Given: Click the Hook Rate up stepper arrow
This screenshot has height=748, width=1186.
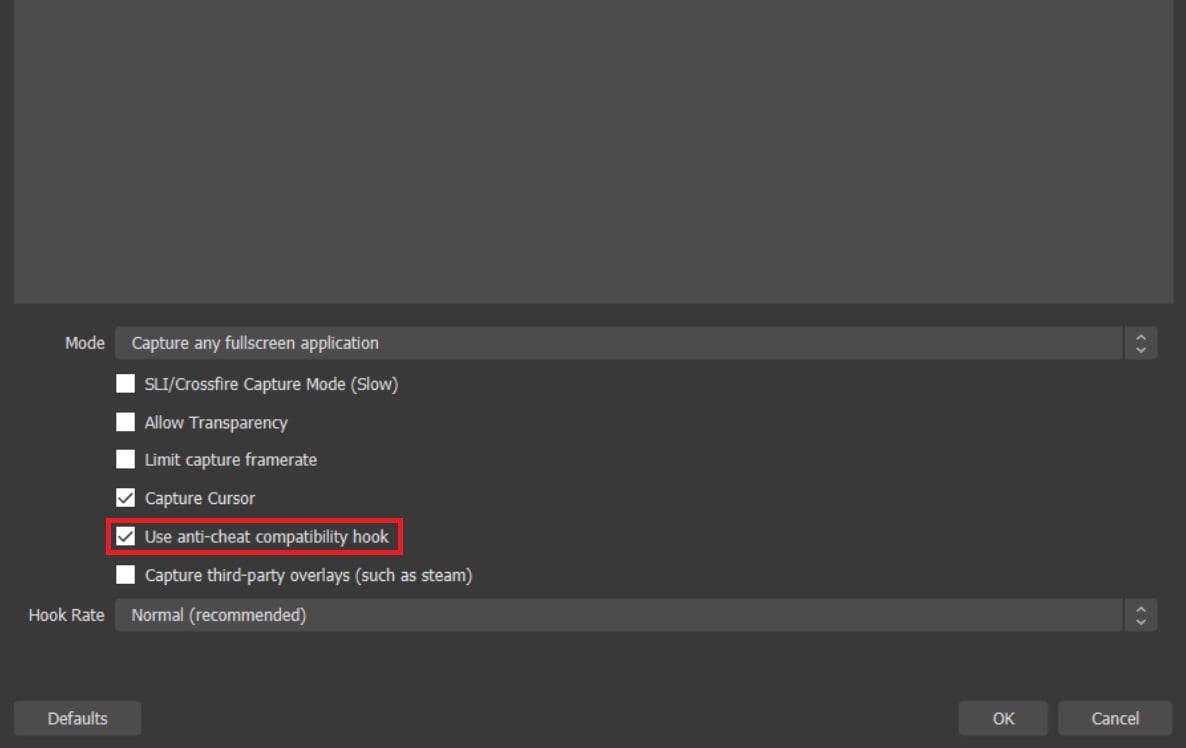Looking at the screenshot, I should pyautogui.click(x=1139, y=609).
